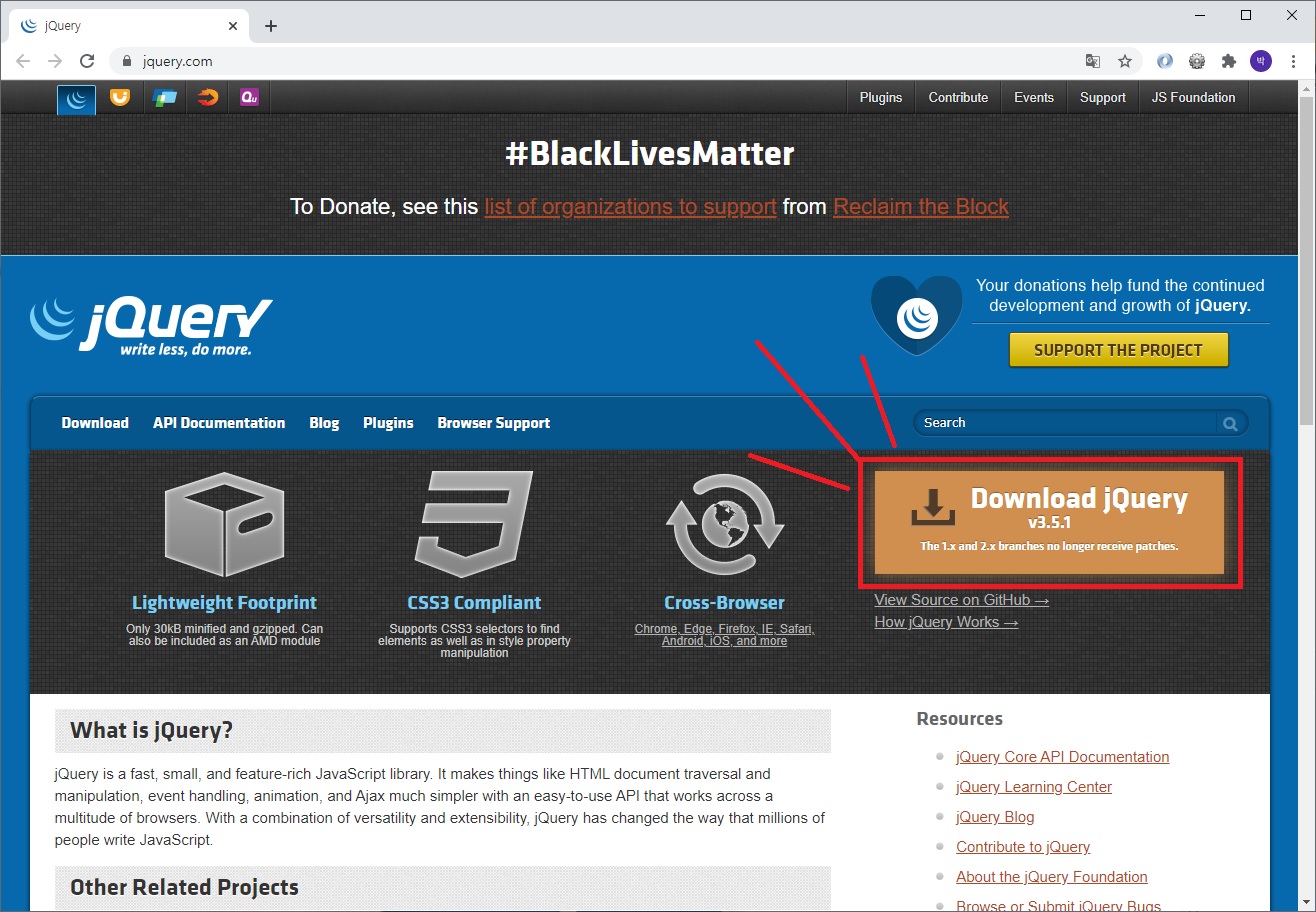Open the jQuery UI project icon
This screenshot has height=912, width=1316.
coord(120,97)
